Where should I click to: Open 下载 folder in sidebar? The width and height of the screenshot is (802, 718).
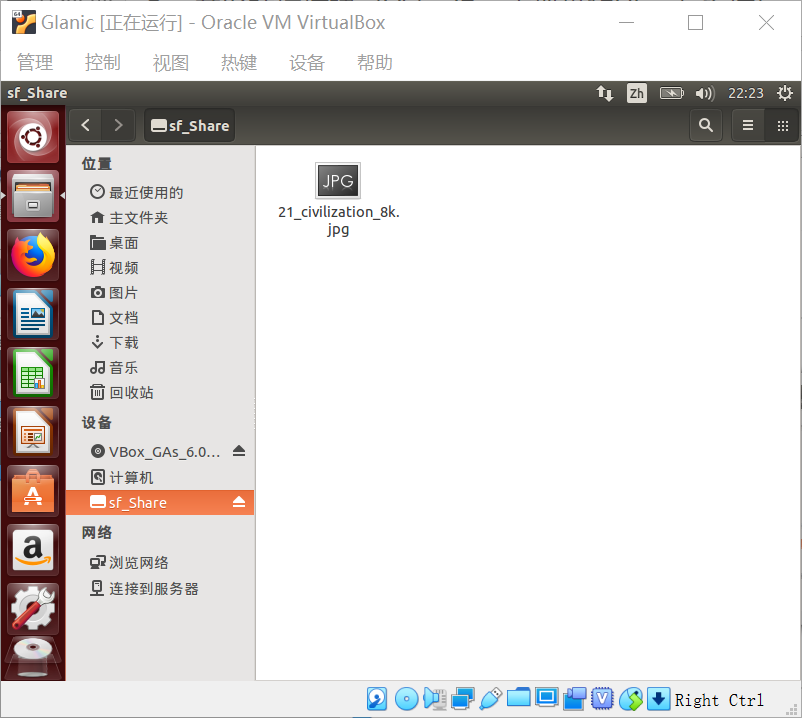pos(160,343)
